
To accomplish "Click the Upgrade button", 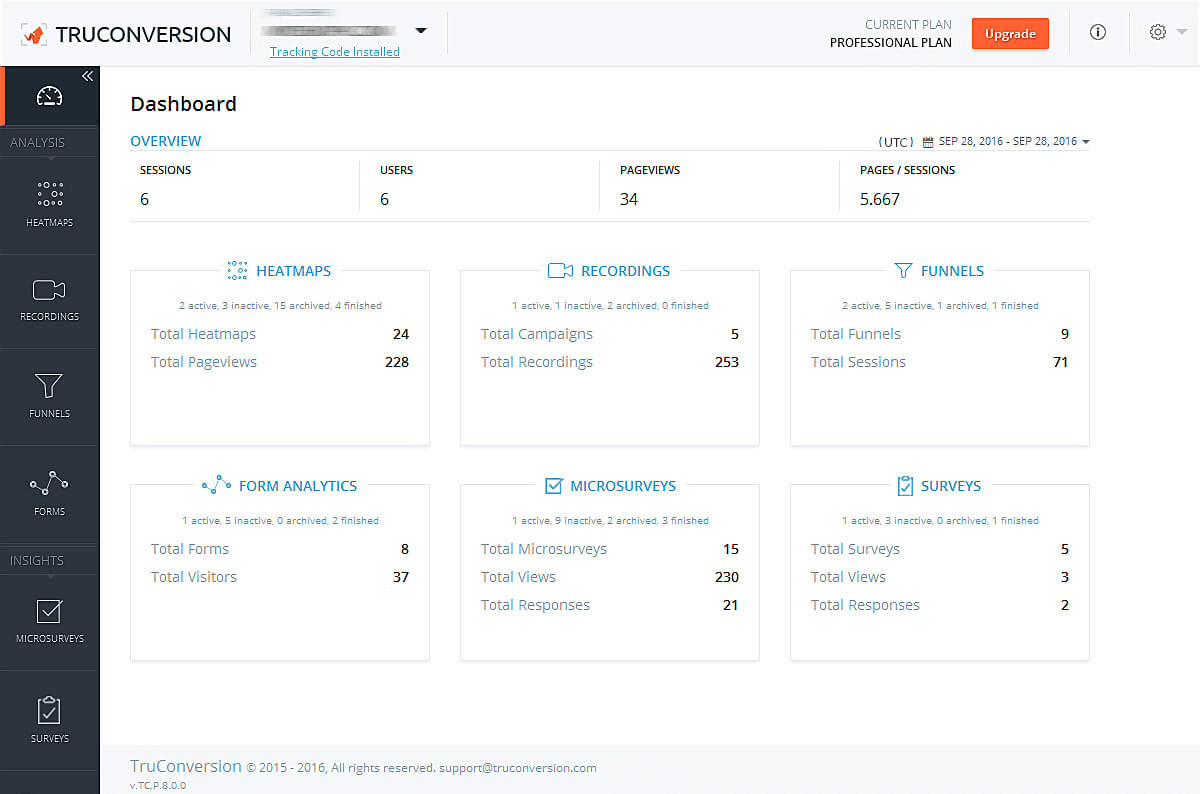I will (1010, 34).
